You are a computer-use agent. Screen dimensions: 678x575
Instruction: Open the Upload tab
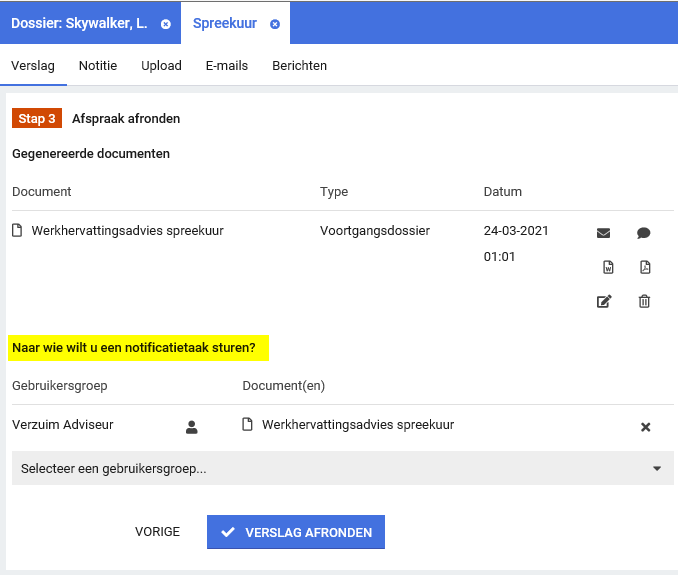(161, 66)
